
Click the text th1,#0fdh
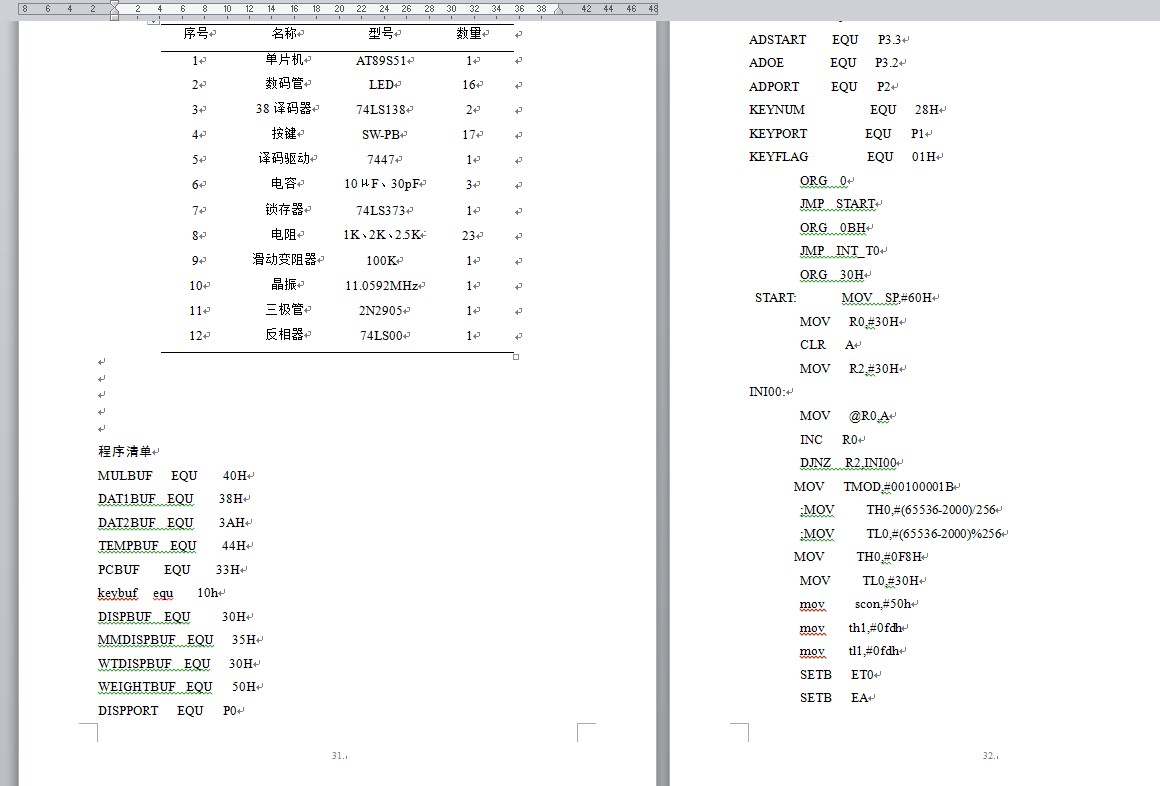pyautogui.click(x=875, y=628)
